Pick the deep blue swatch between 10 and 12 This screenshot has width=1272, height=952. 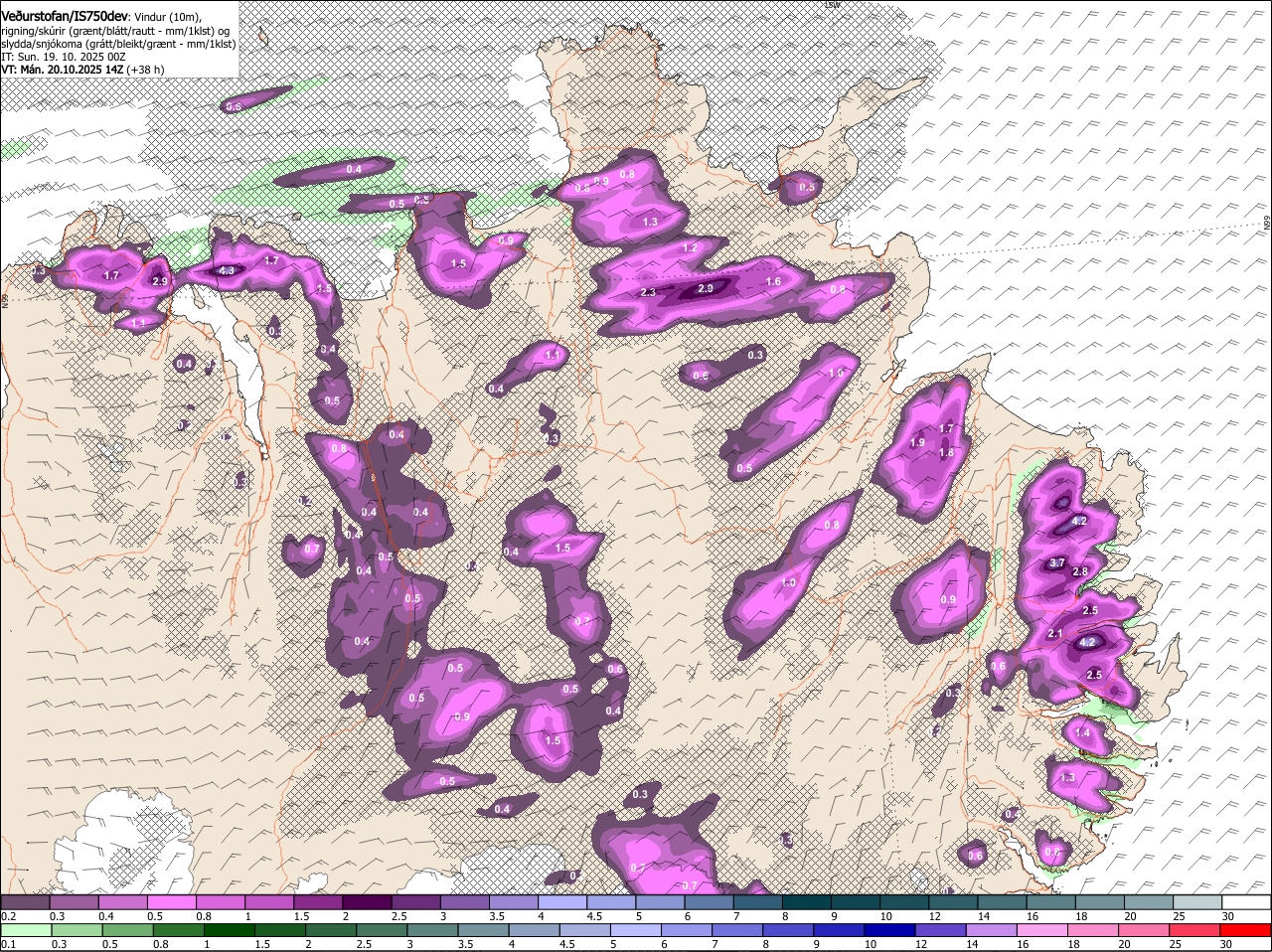pos(890,931)
